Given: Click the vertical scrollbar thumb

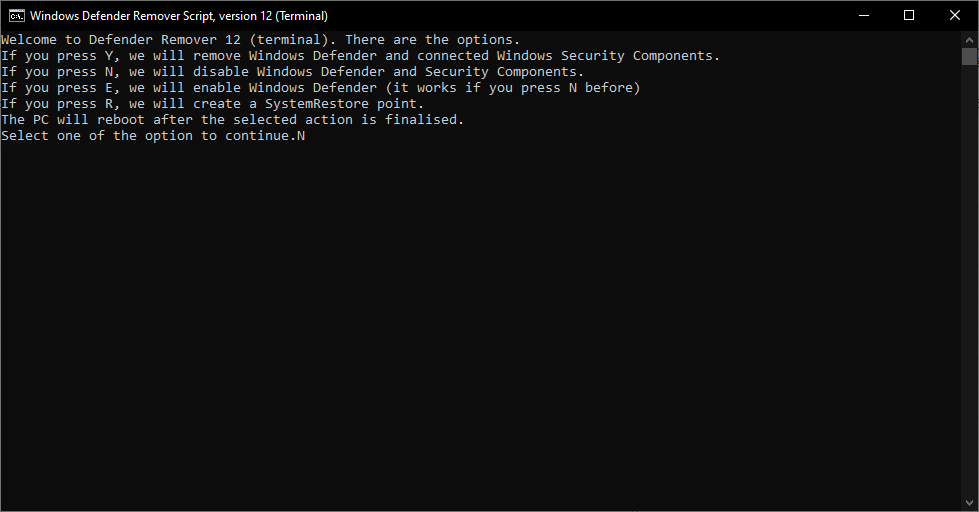Looking at the screenshot, I should tap(970, 56).
